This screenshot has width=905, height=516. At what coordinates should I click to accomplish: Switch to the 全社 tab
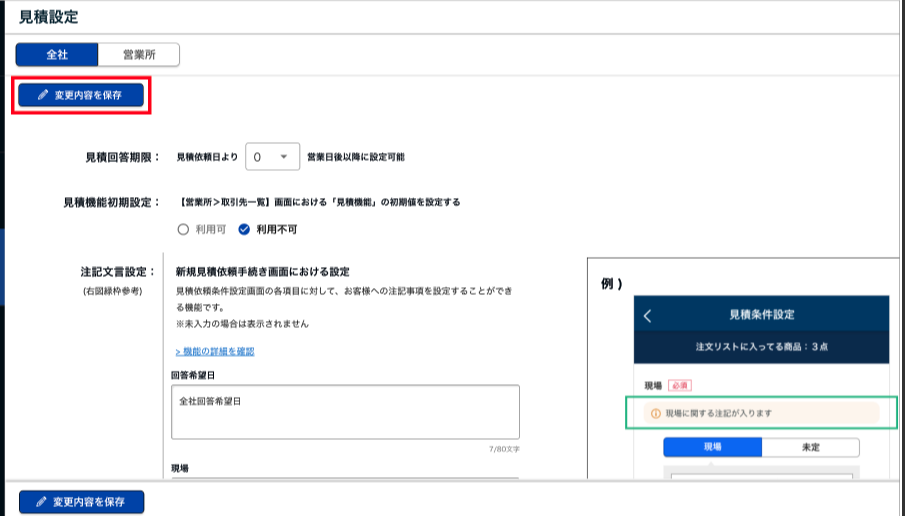[x=57, y=54]
